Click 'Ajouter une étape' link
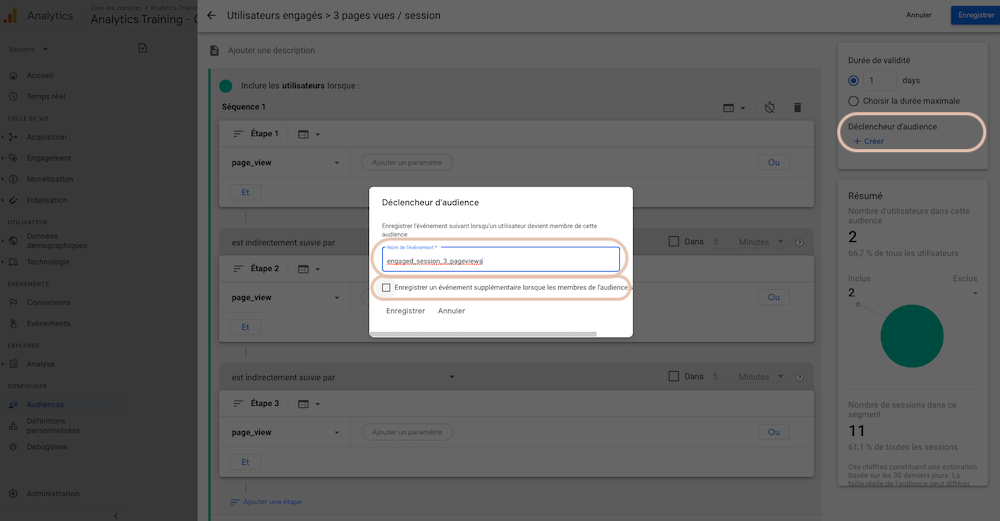The width and height of the screenshot is (1000, 521). pos(266,502)
